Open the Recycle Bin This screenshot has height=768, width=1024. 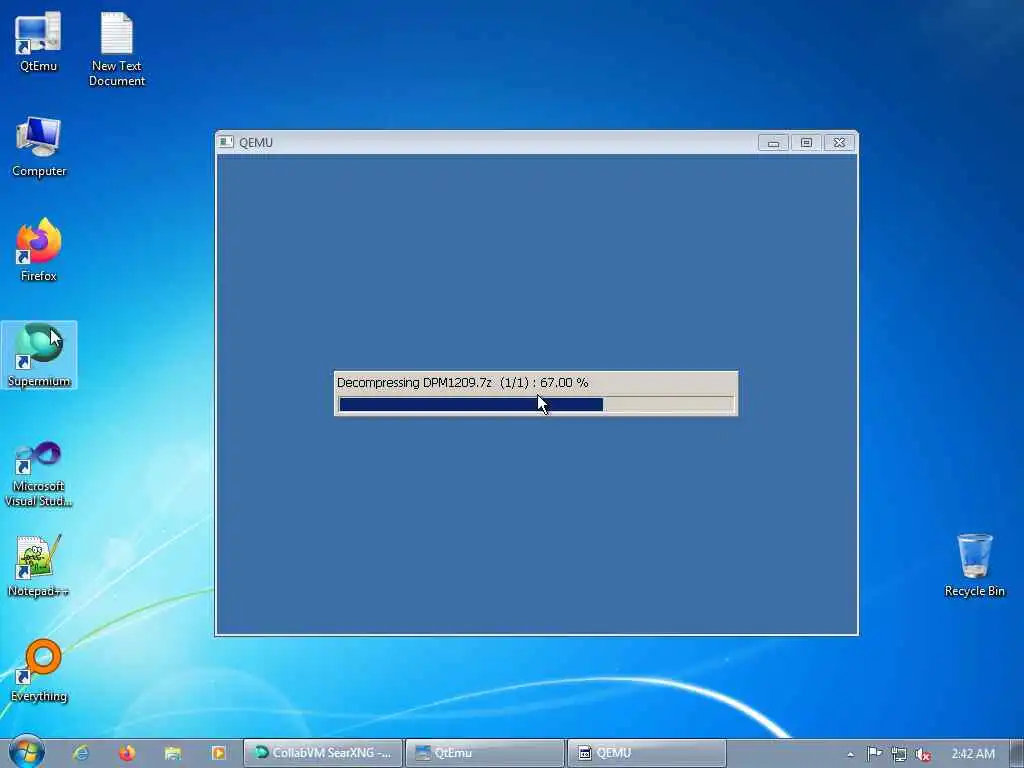pos(974,566)
